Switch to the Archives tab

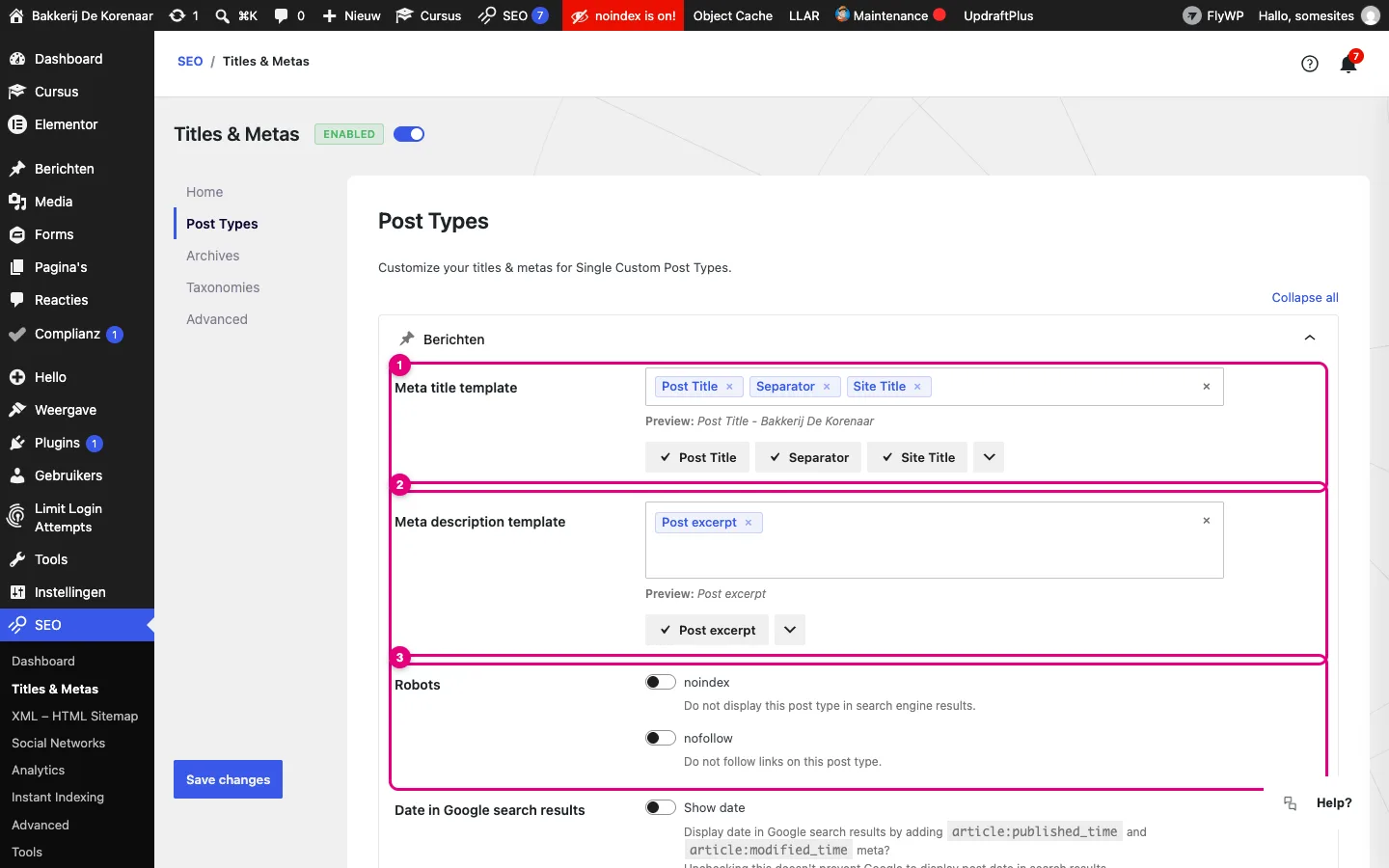[213, 256]
